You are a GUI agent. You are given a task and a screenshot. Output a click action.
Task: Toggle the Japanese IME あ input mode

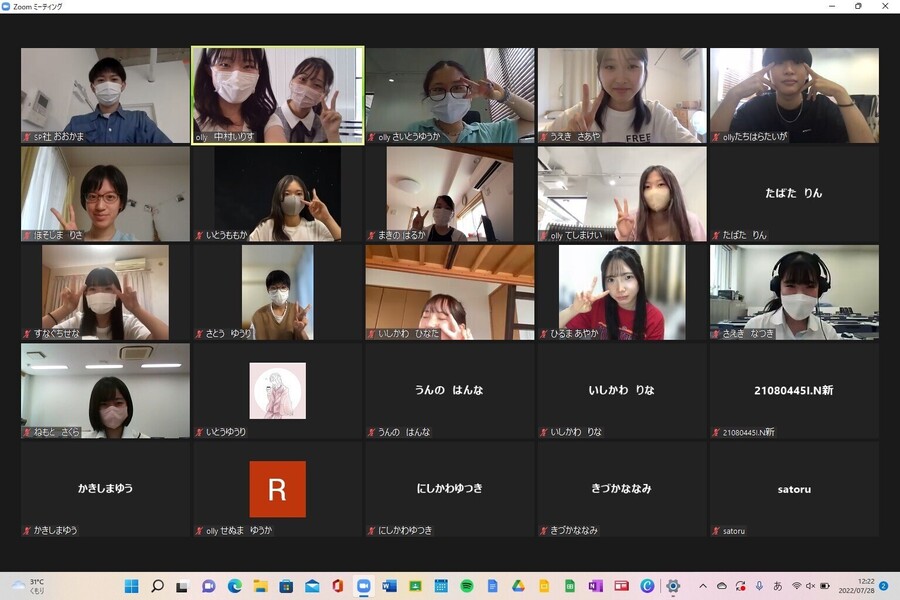point(778,586)
